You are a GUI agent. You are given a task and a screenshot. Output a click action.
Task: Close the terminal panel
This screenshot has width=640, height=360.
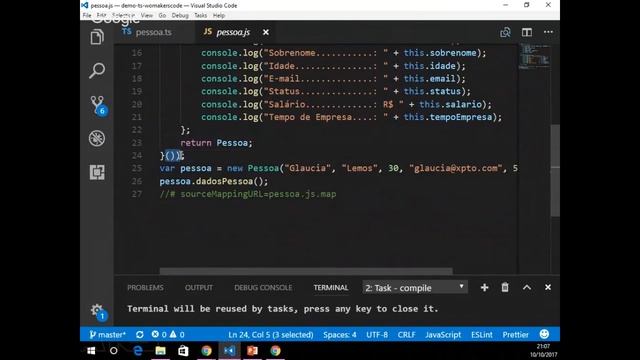[548, 287]
